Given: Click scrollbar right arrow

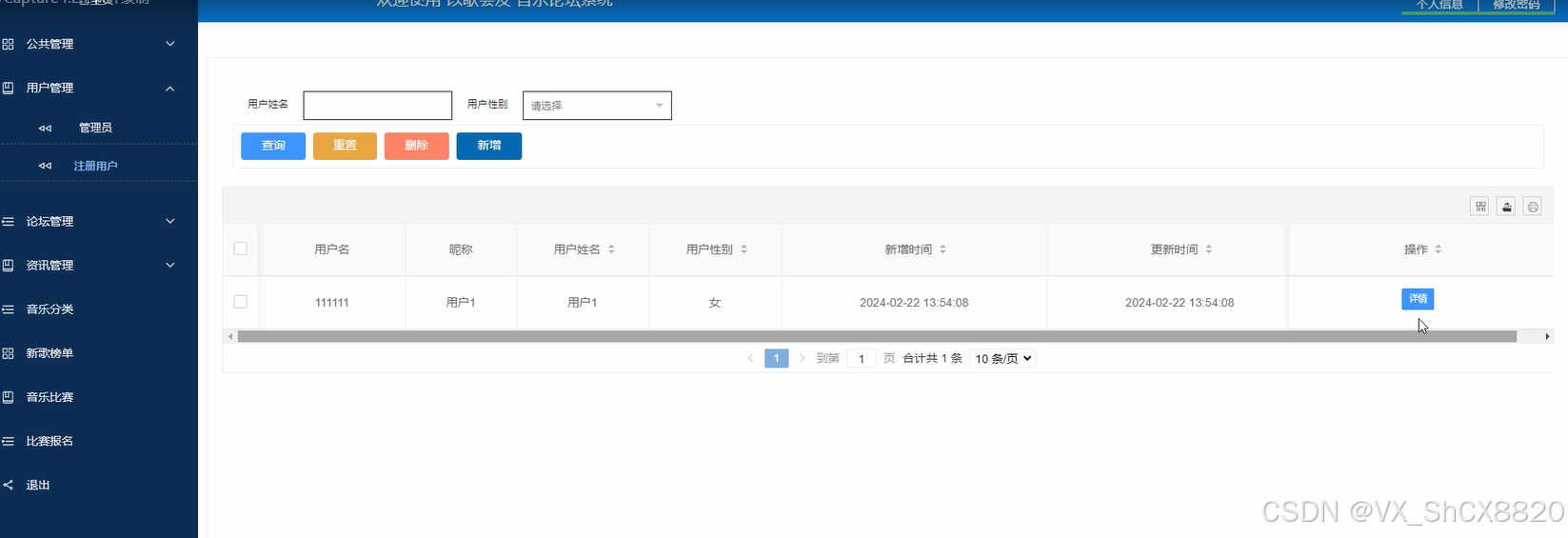Looking at the screenshot, I should pos(1547,336).
